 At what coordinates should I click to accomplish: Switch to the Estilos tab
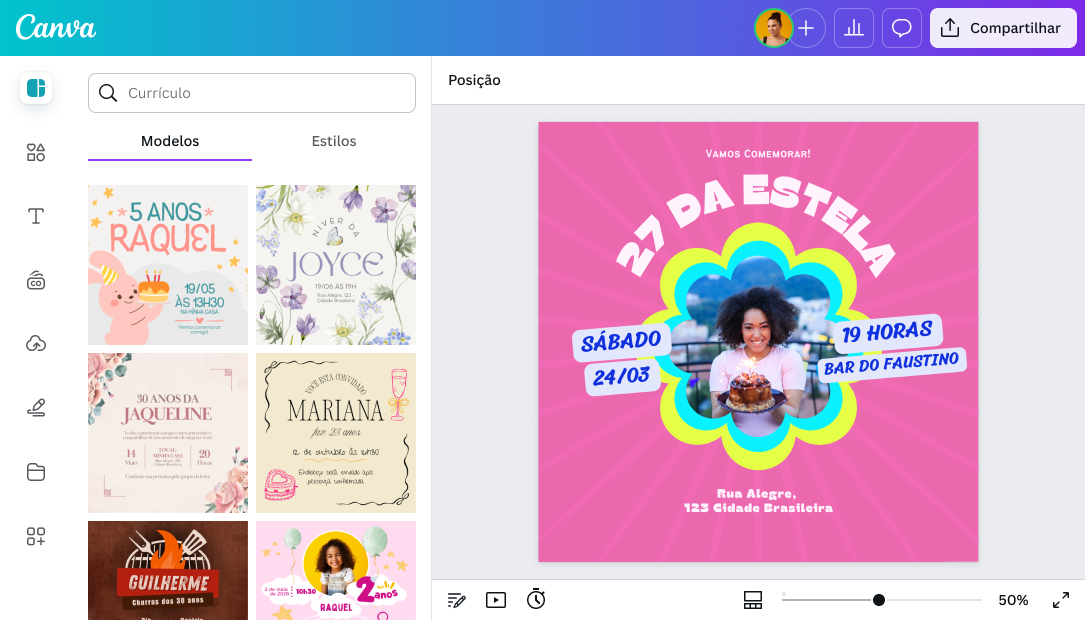[334, 141]
